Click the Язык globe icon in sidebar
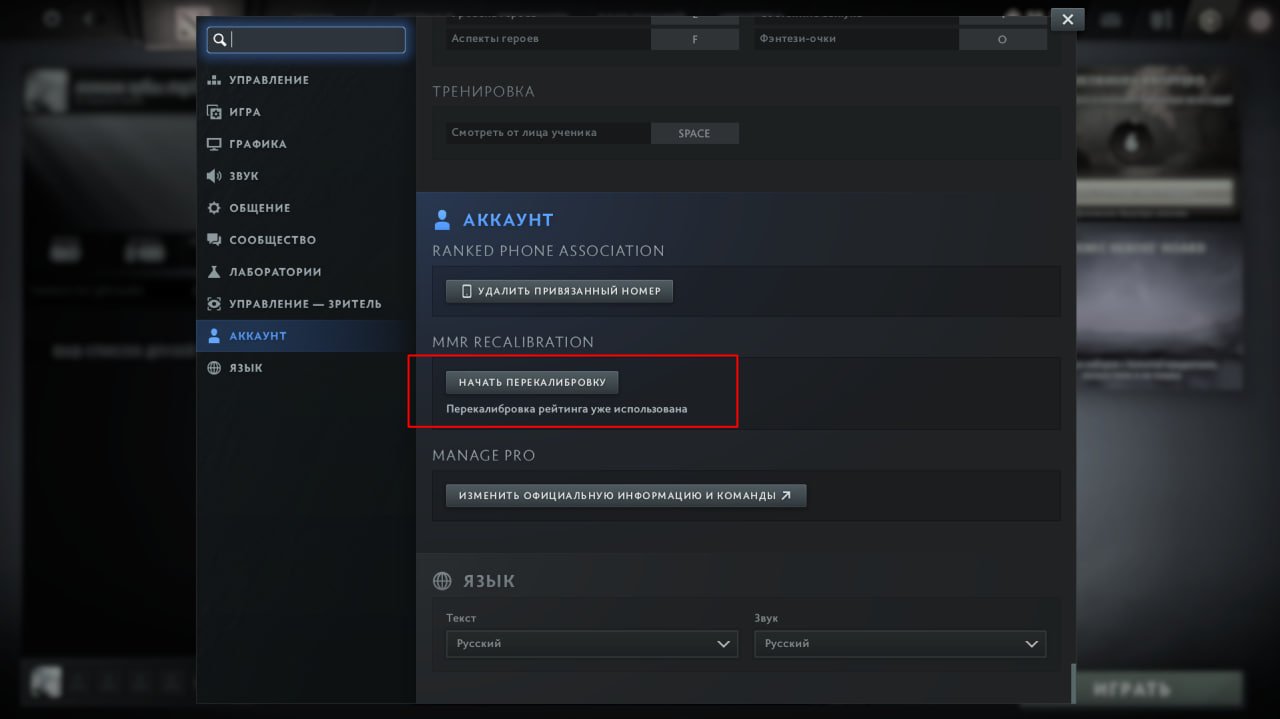Screen dimensions: 1280x719 214,368
